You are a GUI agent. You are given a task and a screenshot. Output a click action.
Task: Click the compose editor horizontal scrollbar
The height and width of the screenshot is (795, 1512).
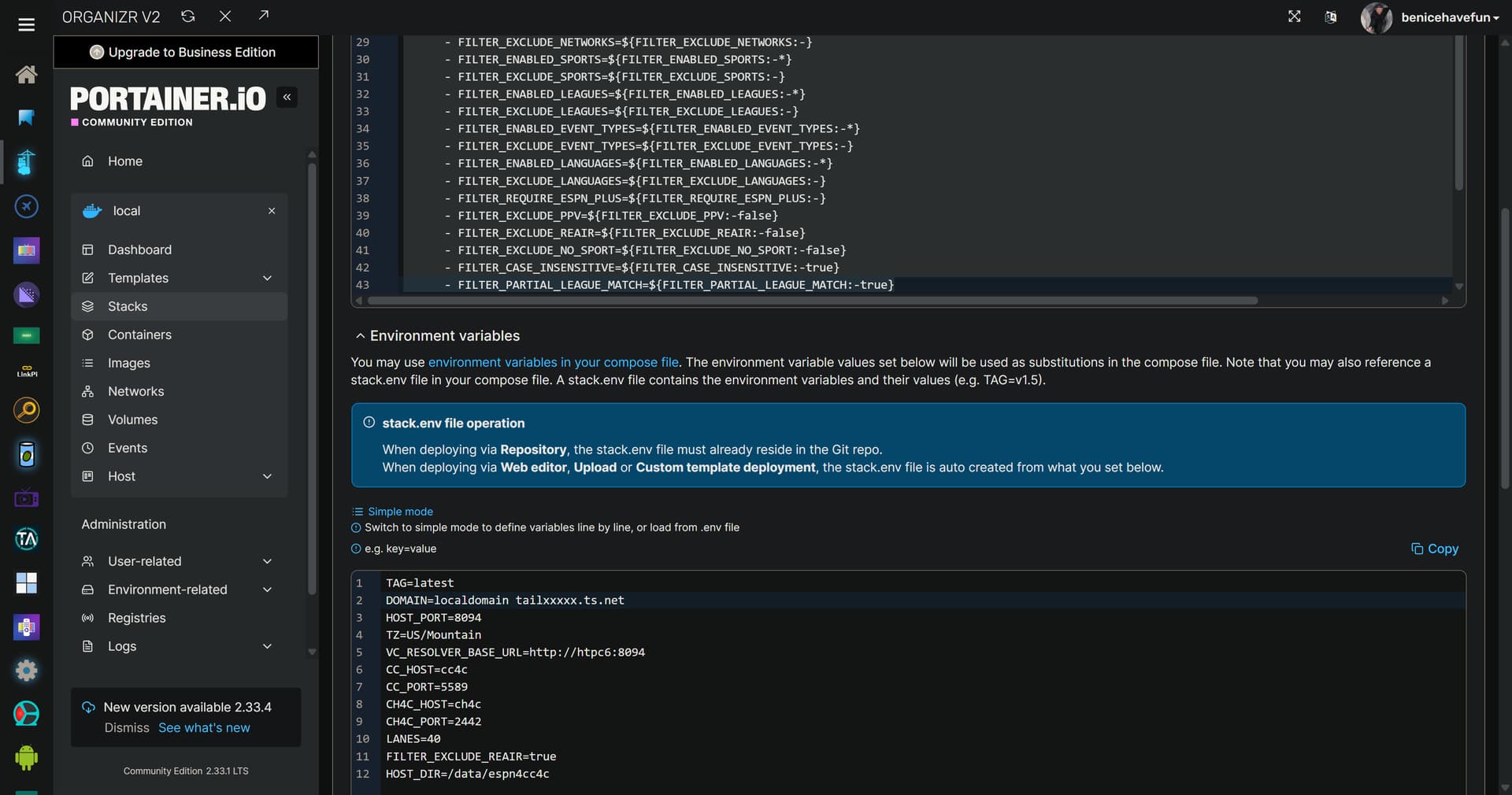pos(811,301)
